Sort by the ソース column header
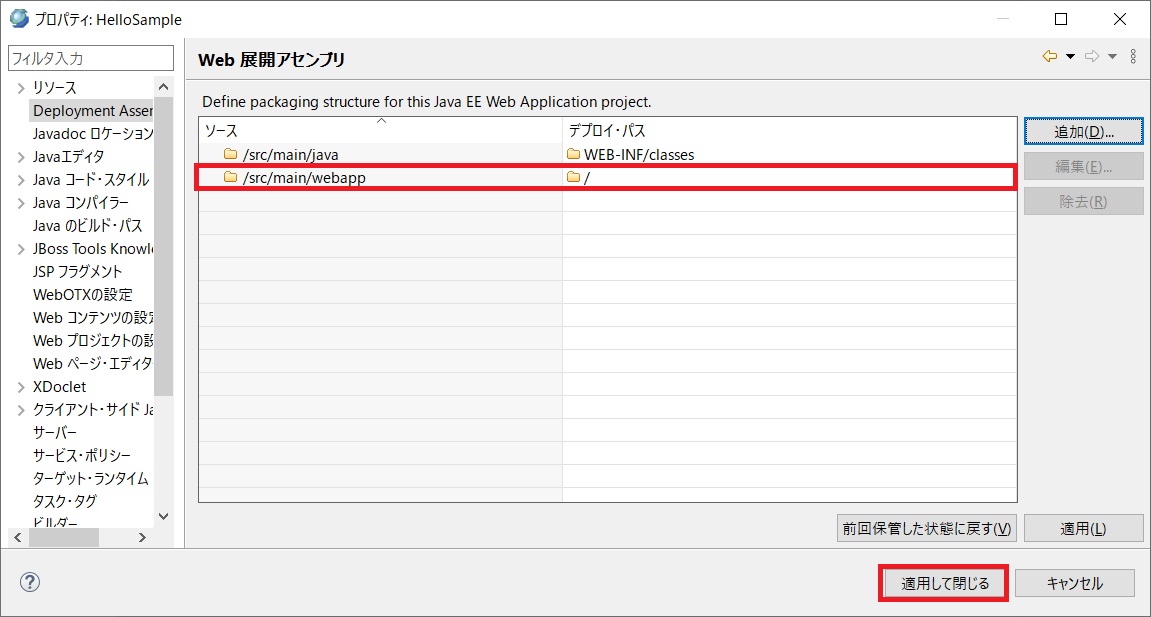This screenshot has height=617, width=1151. coord(380,131)
